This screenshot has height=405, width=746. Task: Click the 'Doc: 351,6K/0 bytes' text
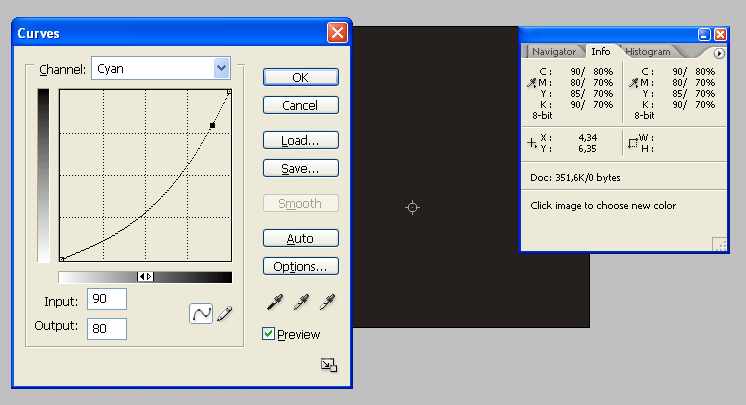pyautogui.click(x=575, y=178)
